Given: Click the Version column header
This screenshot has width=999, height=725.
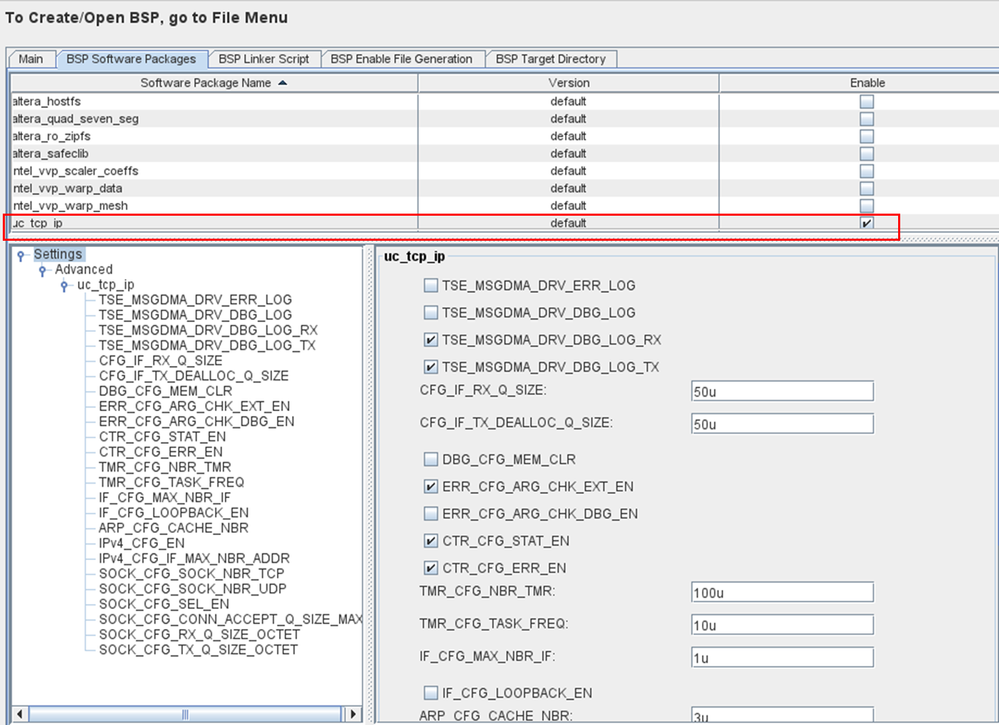Looking at the screenshot, I should pos(568,83).
